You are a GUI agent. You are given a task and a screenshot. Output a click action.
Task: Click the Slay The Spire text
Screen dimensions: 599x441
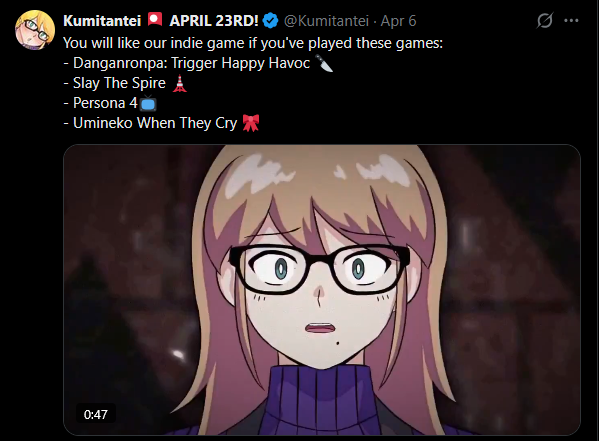pos(119,83)
